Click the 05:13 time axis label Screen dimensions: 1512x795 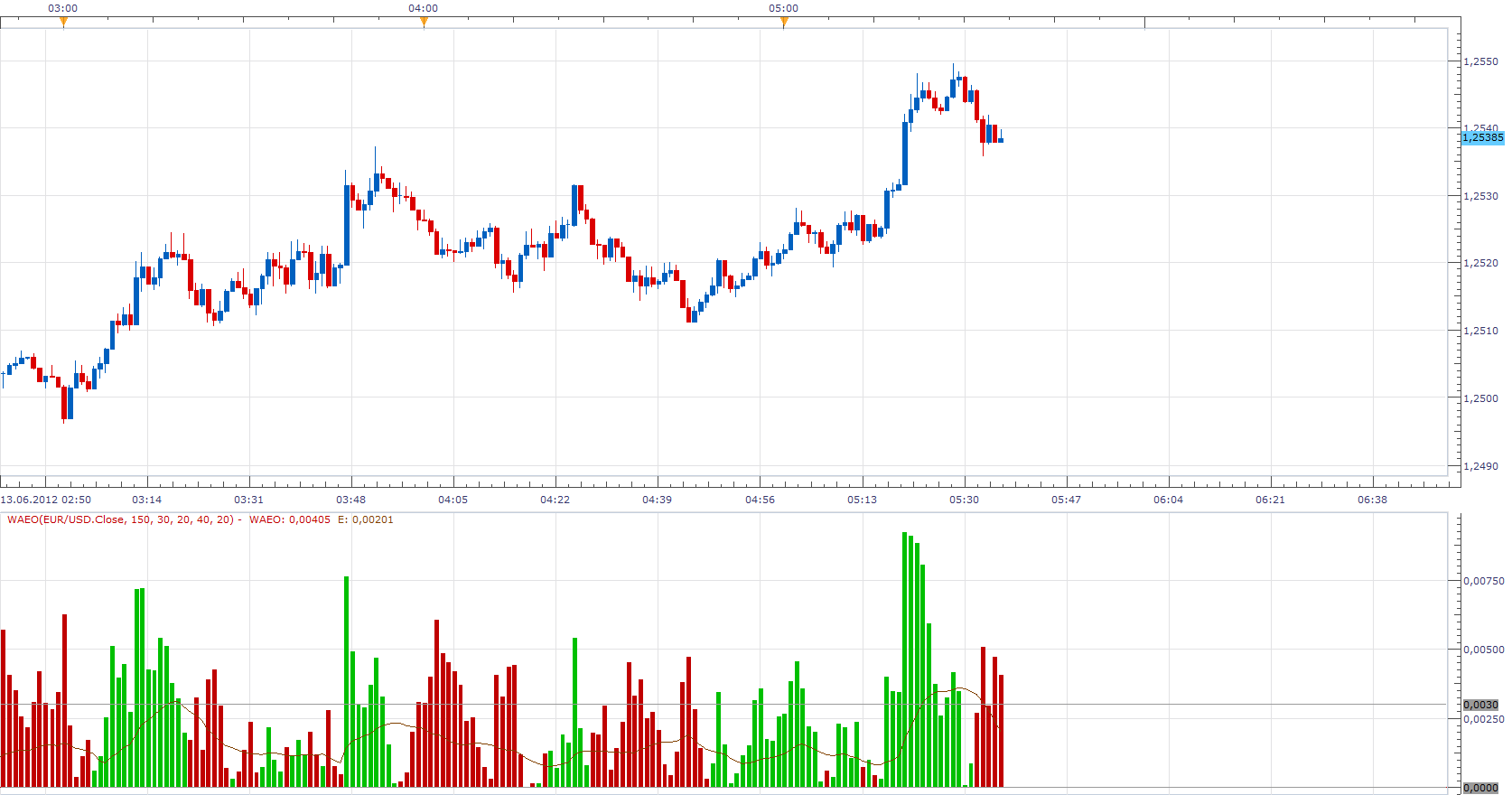862,500
